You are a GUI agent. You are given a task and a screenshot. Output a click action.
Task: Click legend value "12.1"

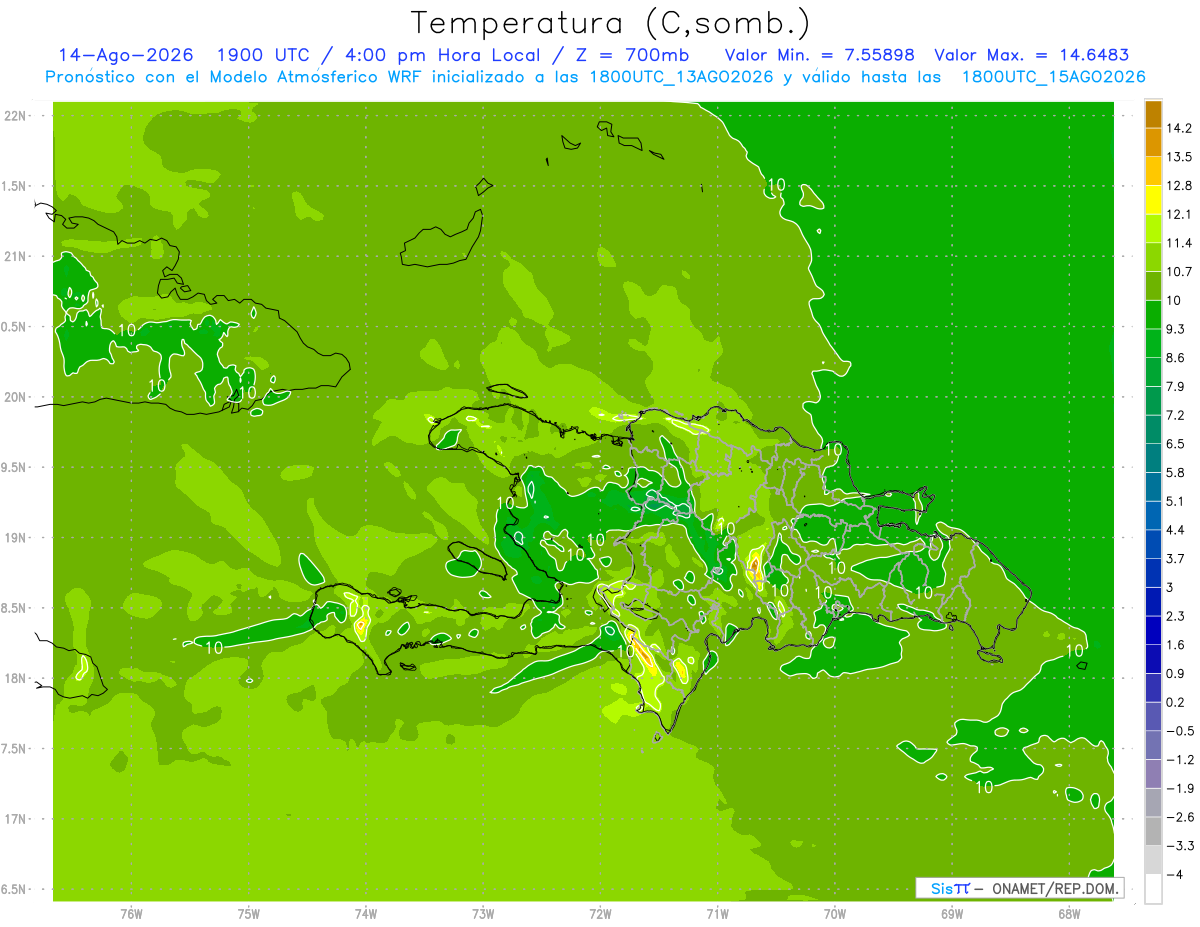1178,215
